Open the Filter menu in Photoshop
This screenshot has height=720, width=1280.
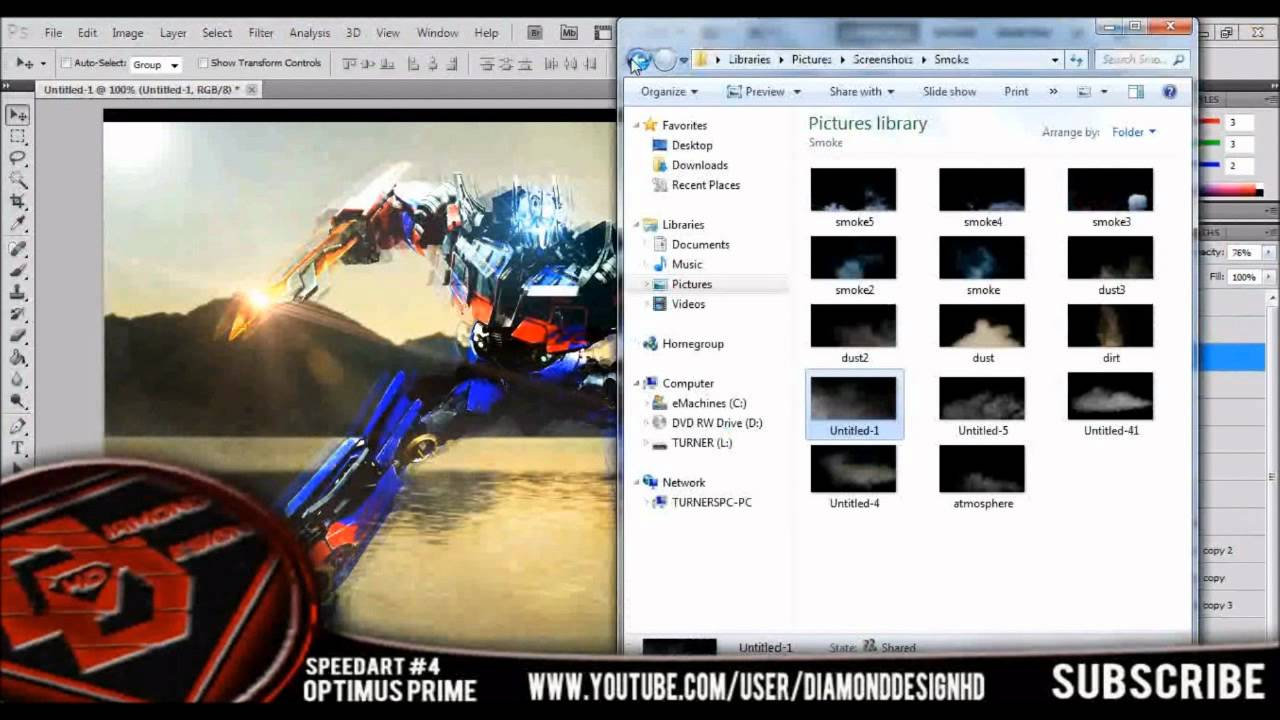261,33
